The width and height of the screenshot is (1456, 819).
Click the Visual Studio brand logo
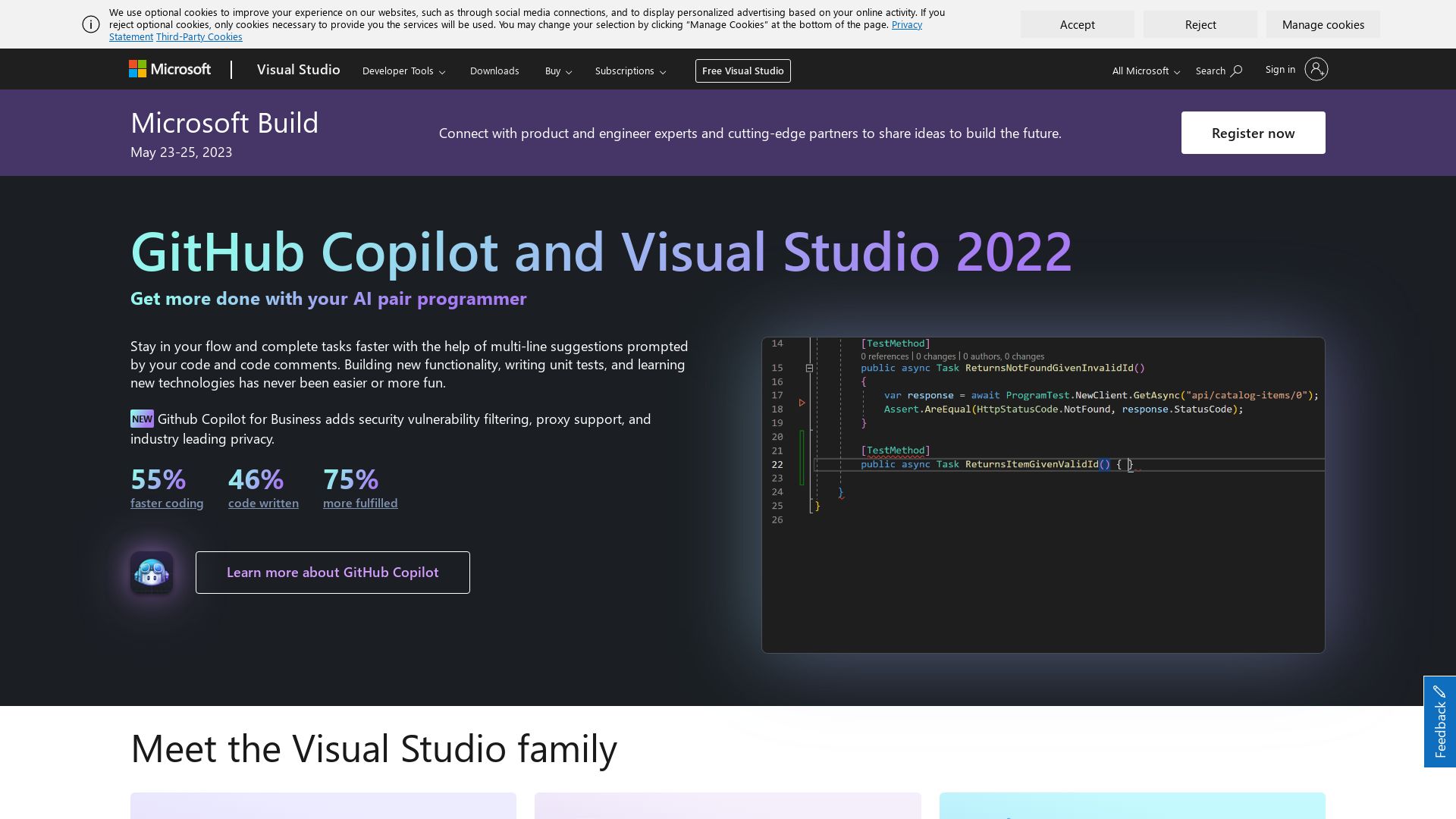point(298,69)
